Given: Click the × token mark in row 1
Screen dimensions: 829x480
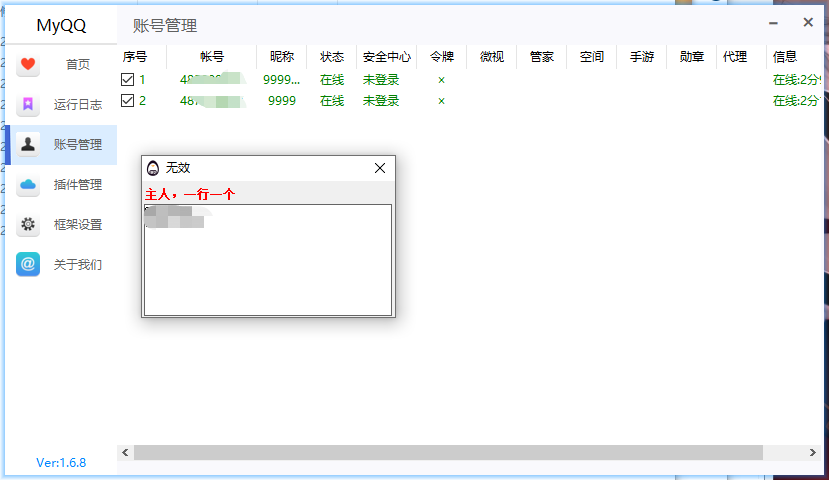Looking at the screenshot, I should click(441, 80).
